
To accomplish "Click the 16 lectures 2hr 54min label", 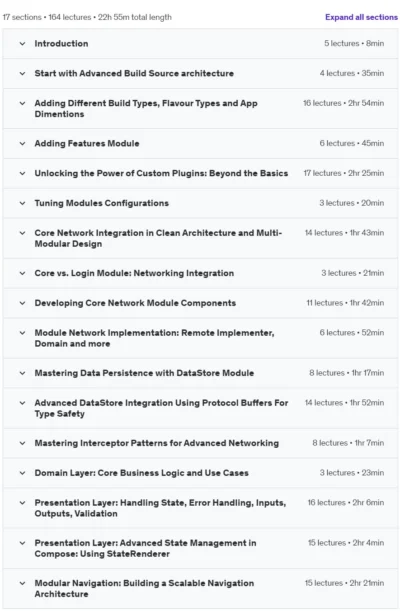I will point(344,103).
